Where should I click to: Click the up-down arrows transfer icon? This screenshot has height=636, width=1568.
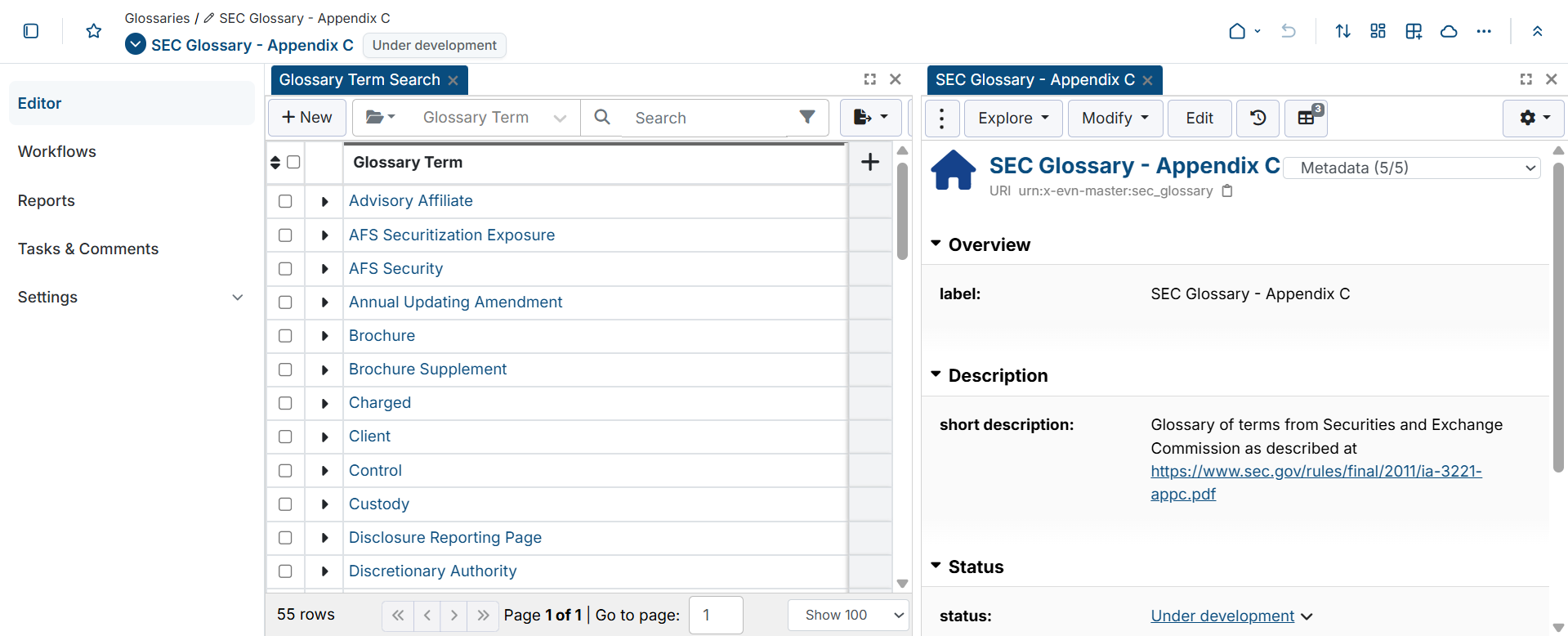1342,31
